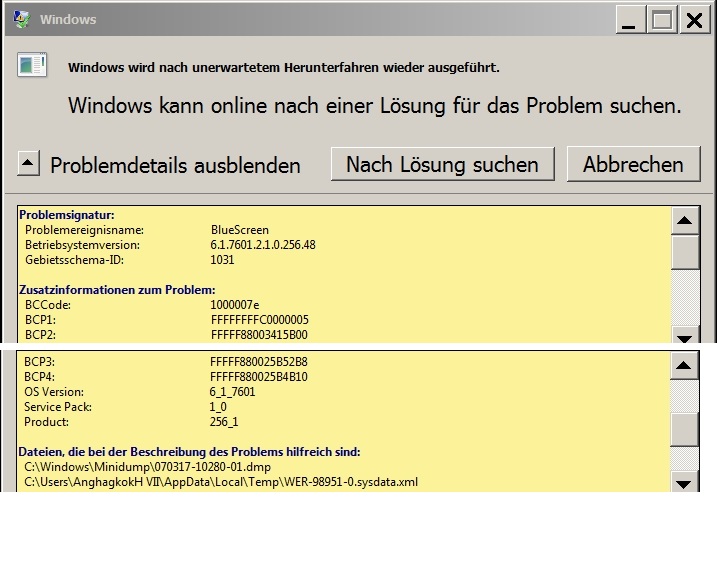Click Gebietsschema-ID value 1031
Viewport: 717px width, 571px height.
click(222, 260)
